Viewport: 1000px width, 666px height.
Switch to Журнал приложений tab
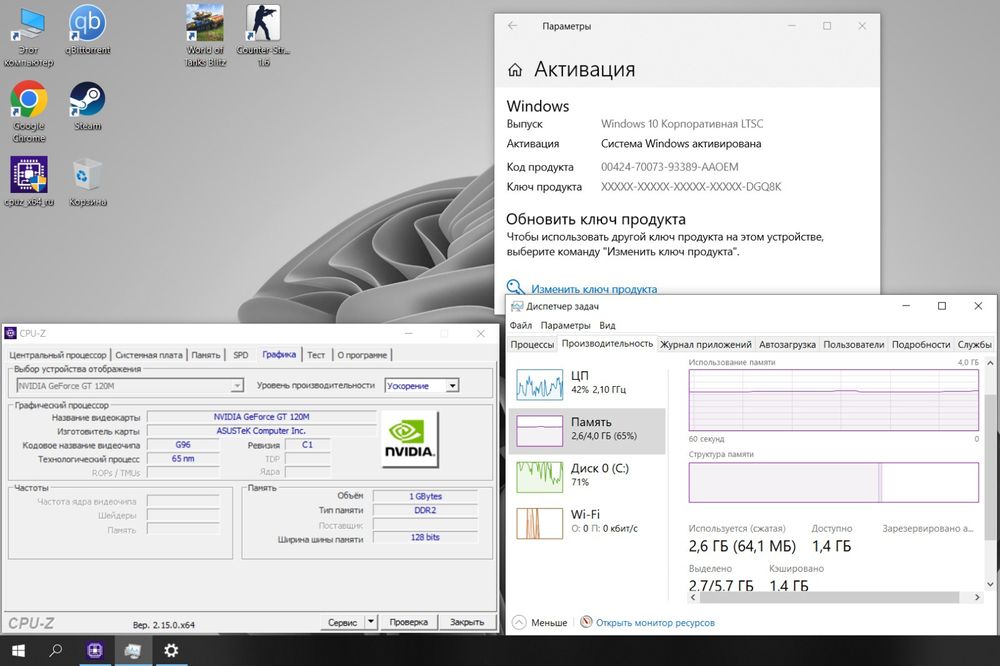coord(705,344)
